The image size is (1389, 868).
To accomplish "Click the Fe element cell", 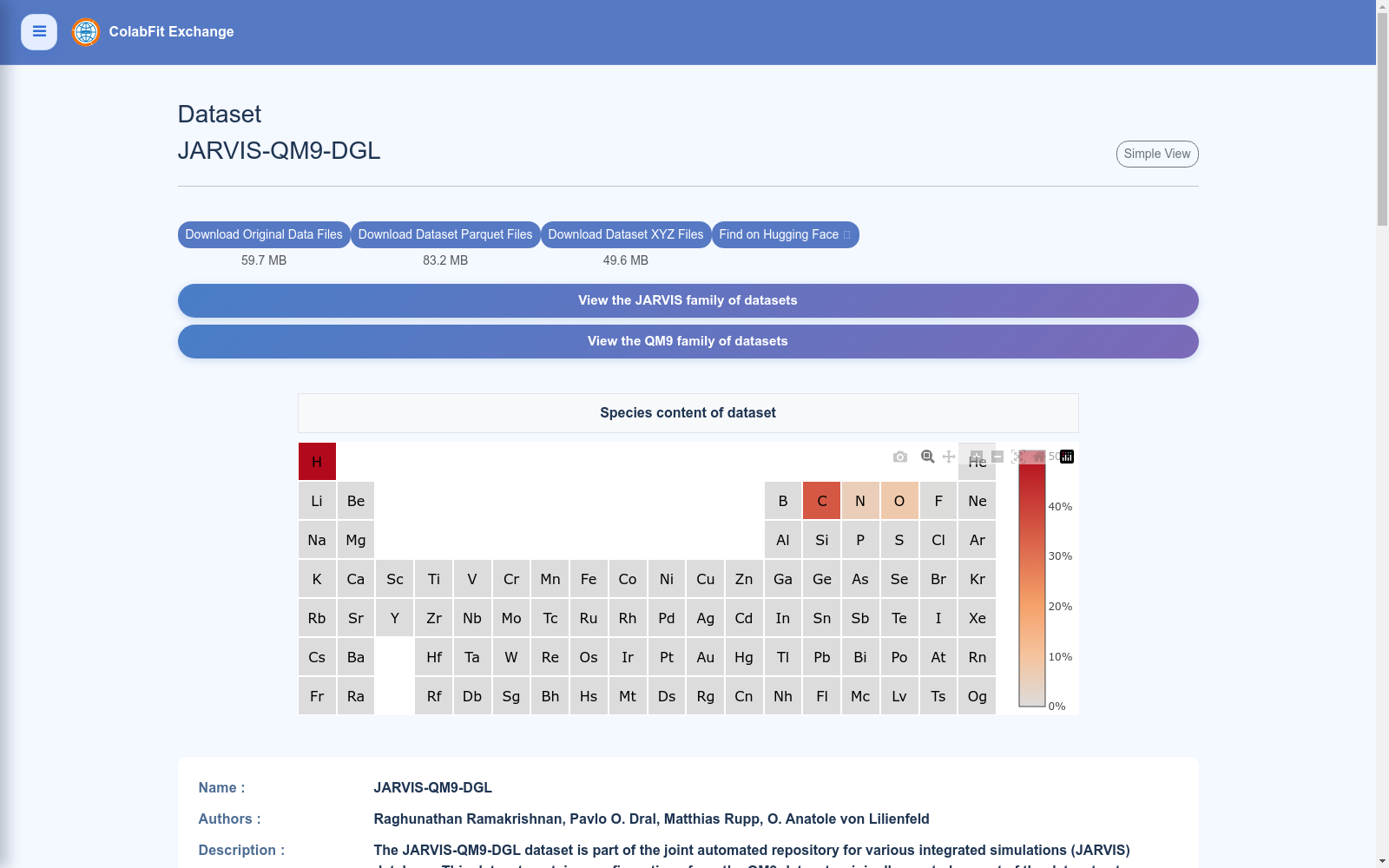I will tap(589, 579).
